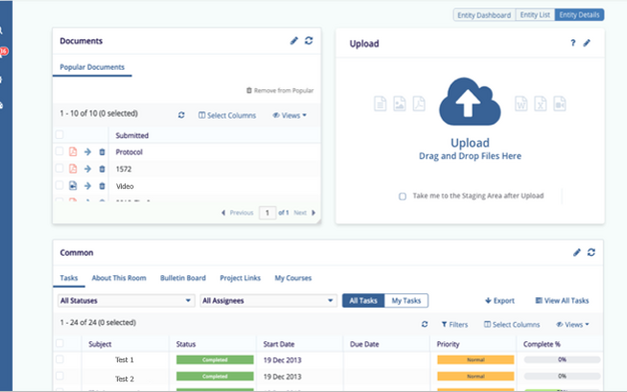This screenshot has height=392, width=627.
Task: Open Upload panel help question mark
Action: pyautogui.click(x=573, y=43)
